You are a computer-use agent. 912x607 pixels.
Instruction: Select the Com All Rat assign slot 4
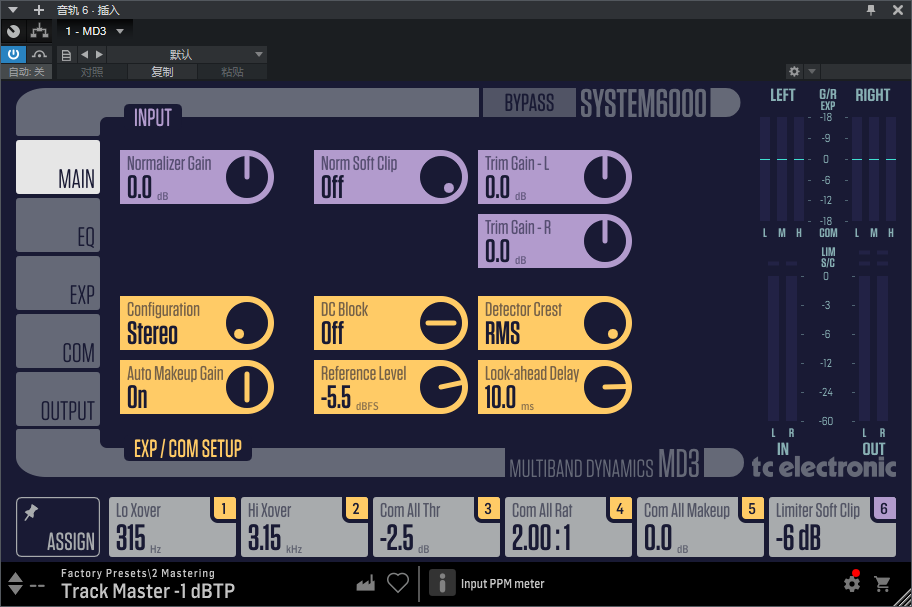(x=568, y=527)
